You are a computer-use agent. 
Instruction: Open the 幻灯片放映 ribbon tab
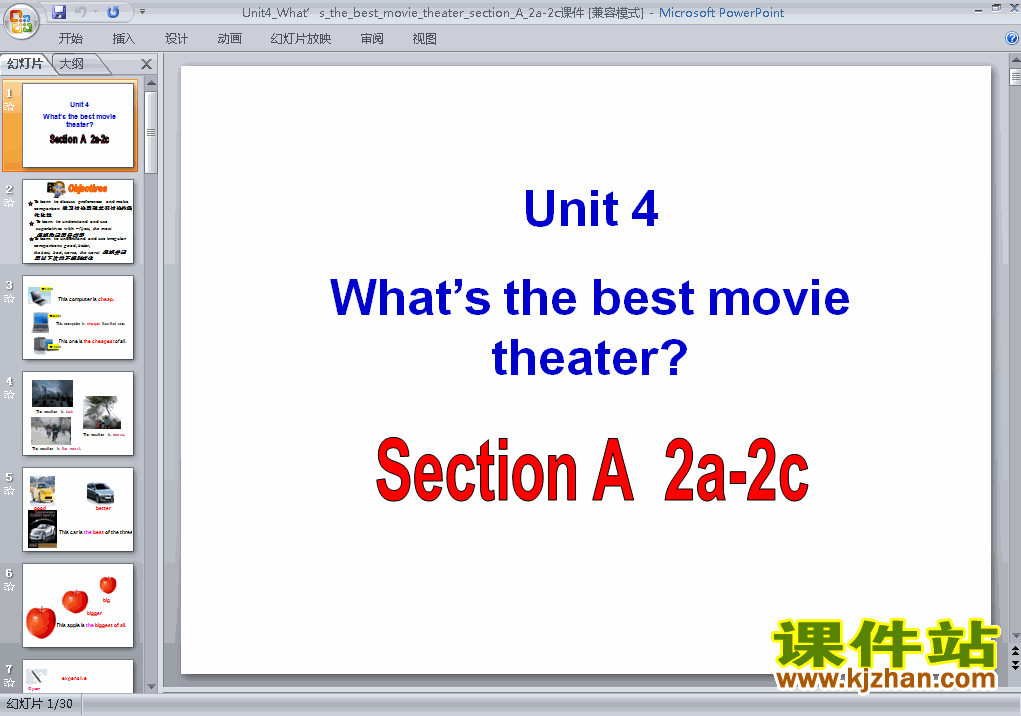(x=301, y=39)
